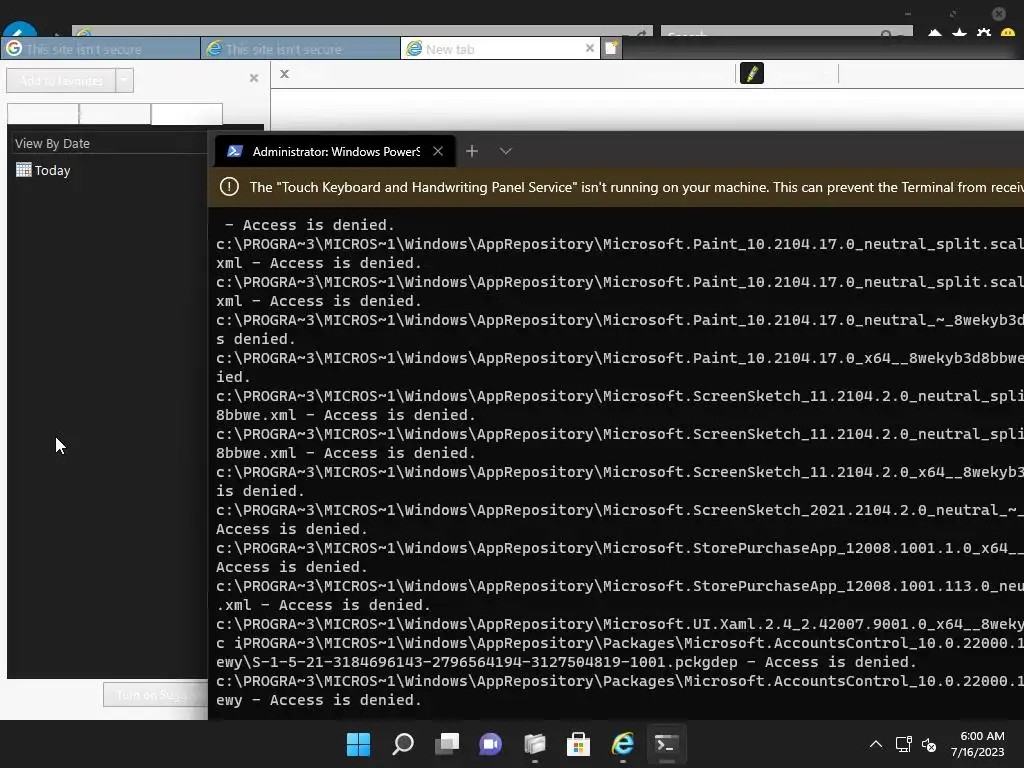The width and height of the screenshot is (1024, 768).
Task: Click the Paint_10.2104.17.0_x64 output line
Action: (x=620, y=358)
